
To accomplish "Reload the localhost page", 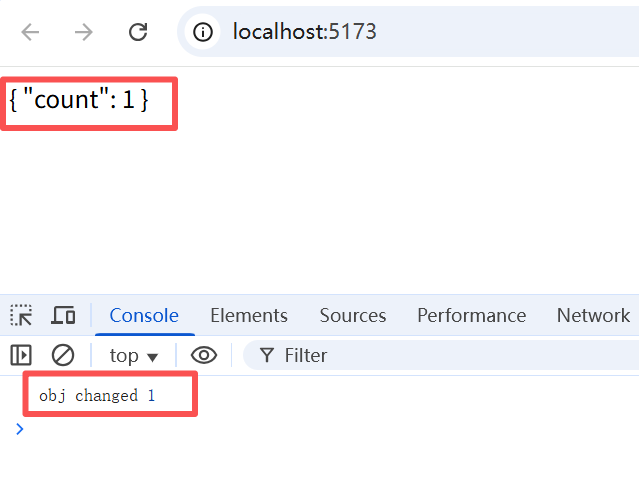I will tap(138, 32).
